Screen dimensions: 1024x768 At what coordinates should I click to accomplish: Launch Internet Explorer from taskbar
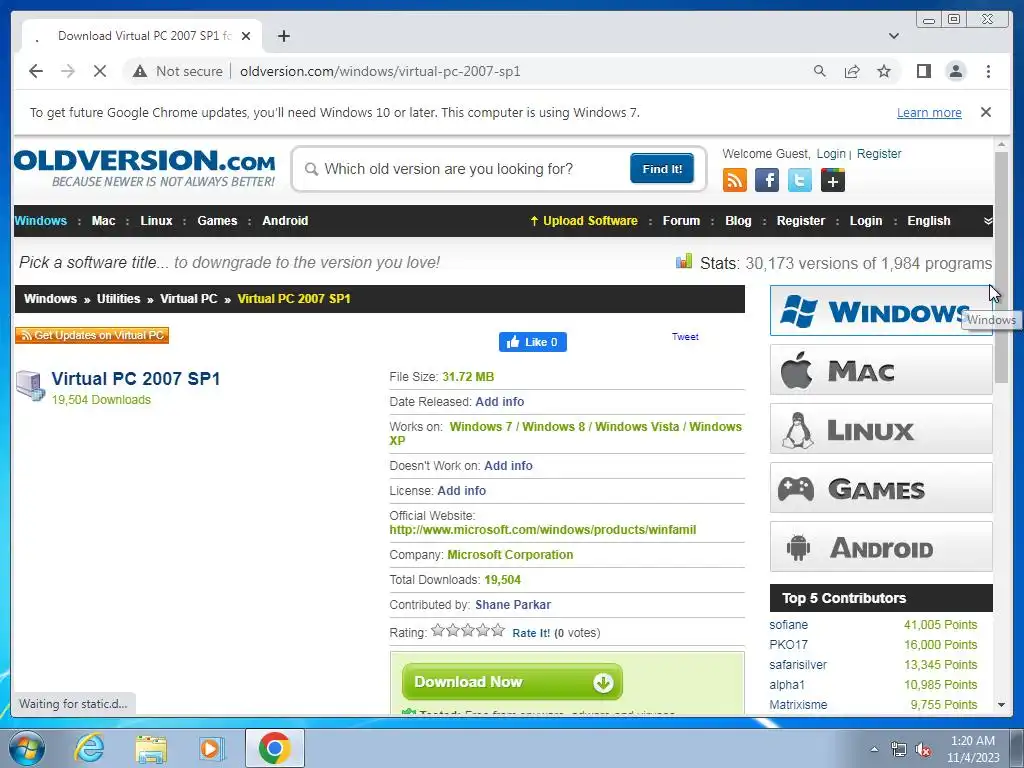(x=89, y=748)
